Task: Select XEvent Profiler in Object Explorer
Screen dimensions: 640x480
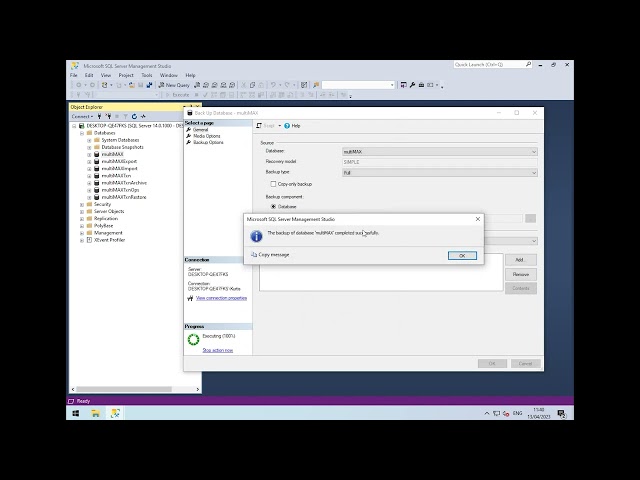Action: pos(109,240)
